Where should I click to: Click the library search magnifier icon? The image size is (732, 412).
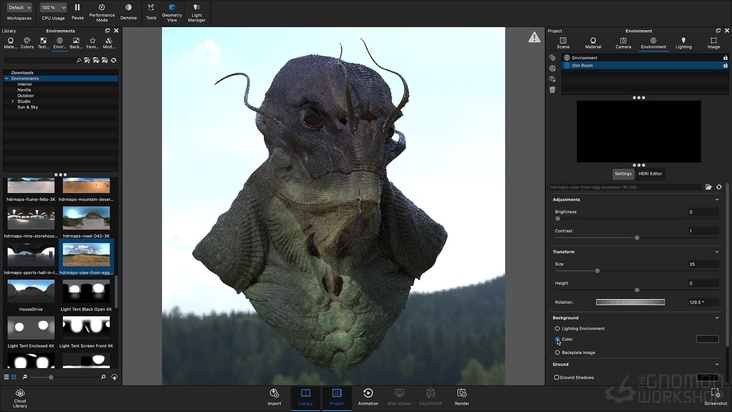78,60
